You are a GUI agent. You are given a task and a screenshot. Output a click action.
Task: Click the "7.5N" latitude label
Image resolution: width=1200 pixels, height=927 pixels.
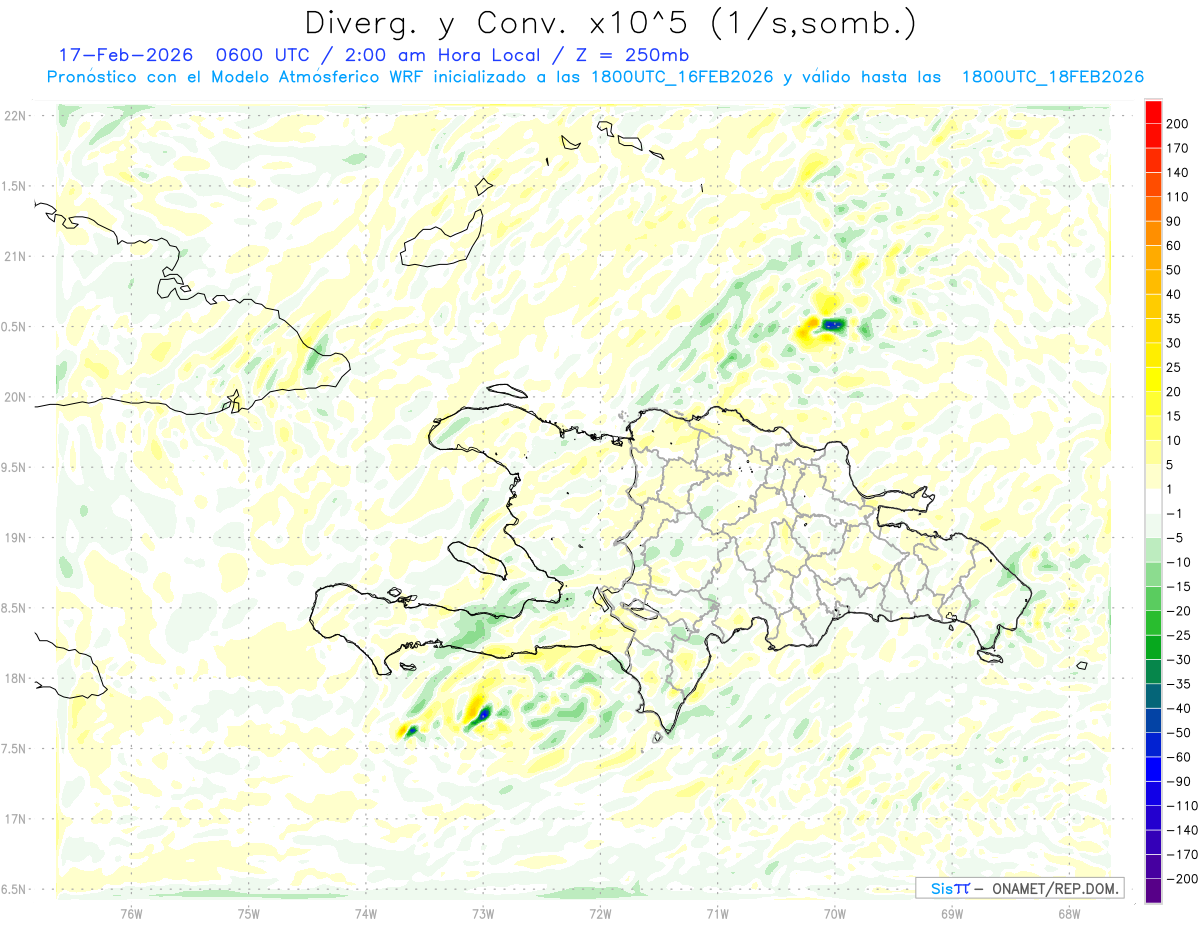tap(15, 749)
